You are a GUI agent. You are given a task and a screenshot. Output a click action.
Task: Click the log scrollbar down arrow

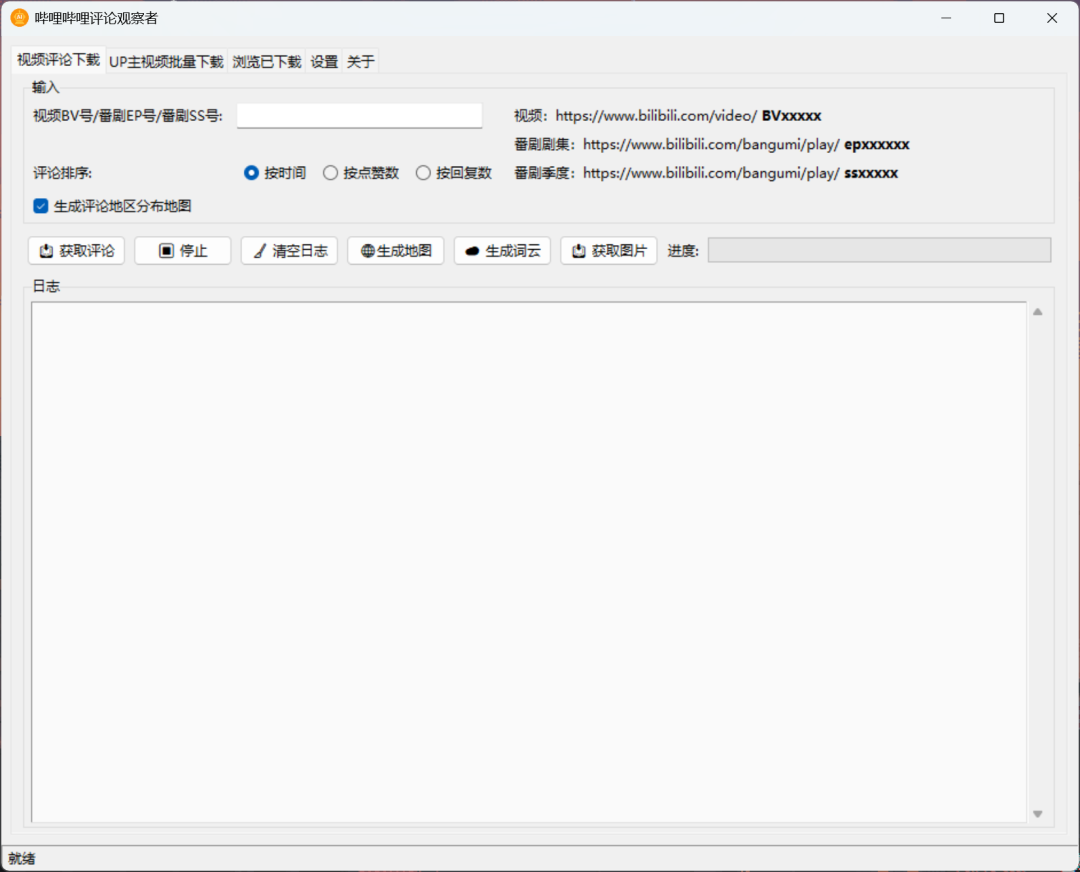point(1038,813)
